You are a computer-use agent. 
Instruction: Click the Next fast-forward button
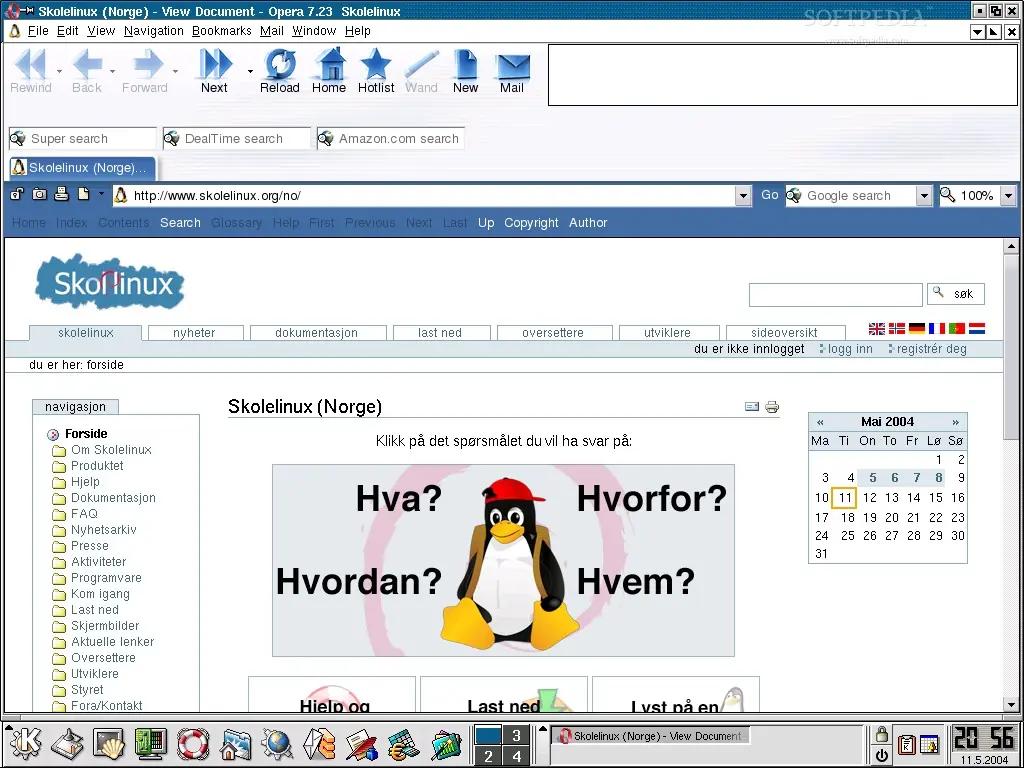pyautogui.click(x=214, y=71)
